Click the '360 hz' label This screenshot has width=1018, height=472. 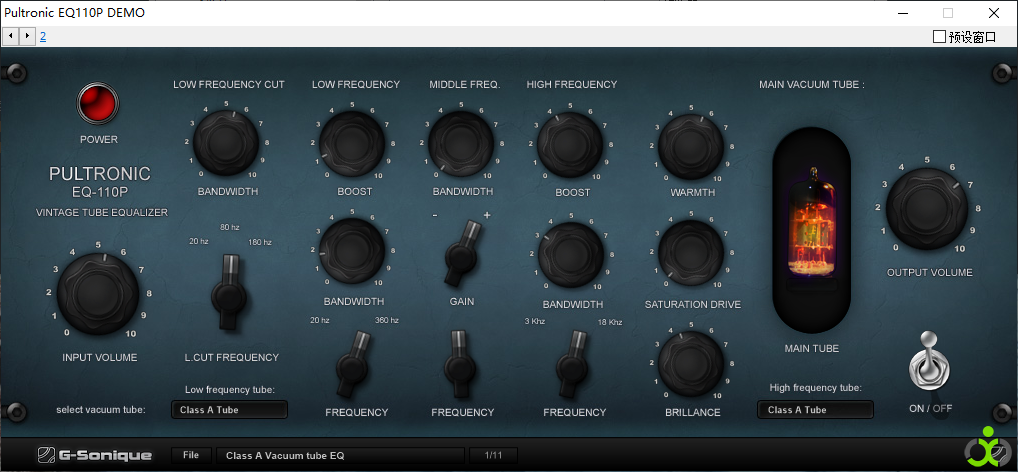(x=386, y=320)
